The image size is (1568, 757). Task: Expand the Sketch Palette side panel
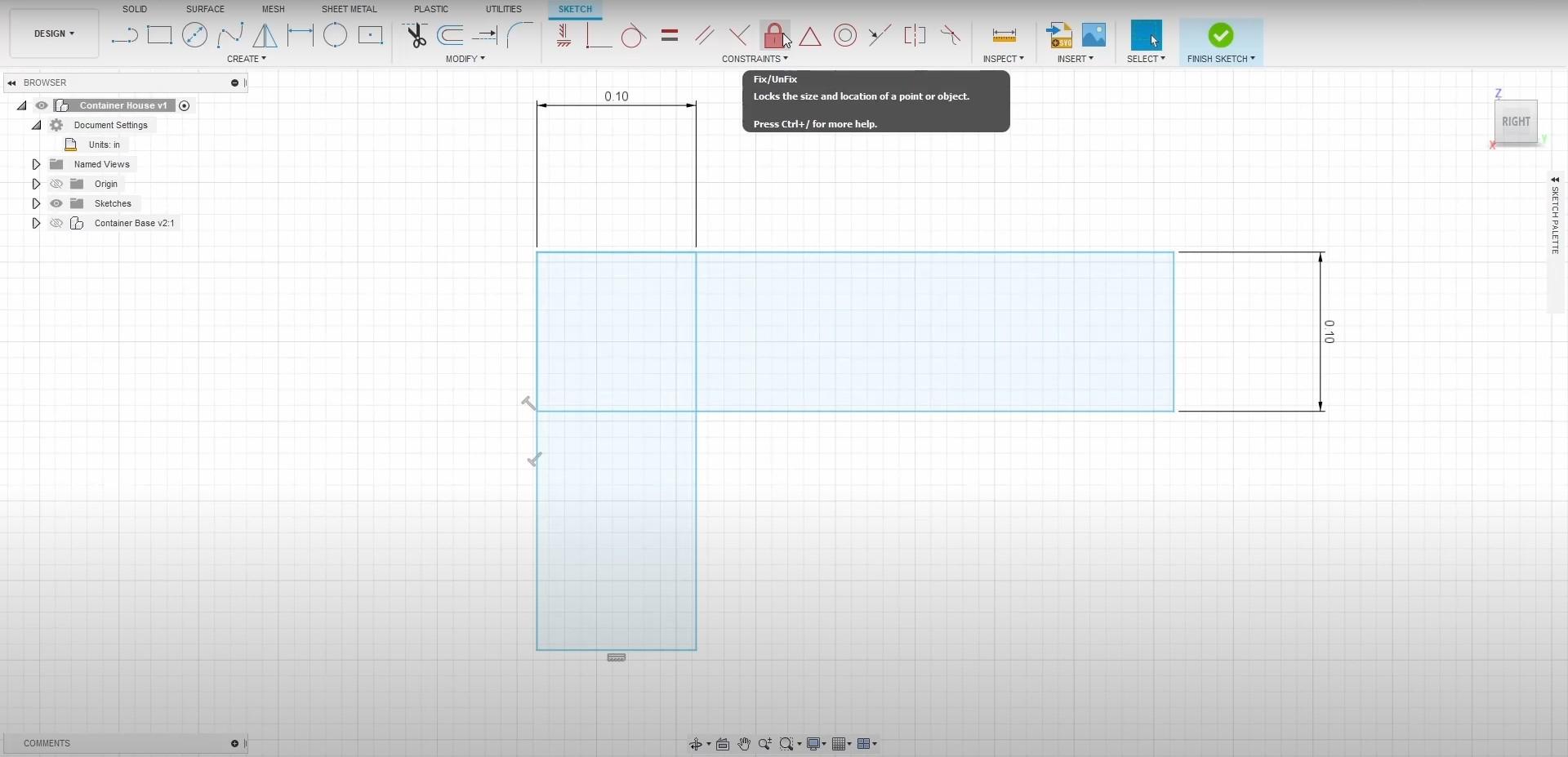[x=1555, y=180]
